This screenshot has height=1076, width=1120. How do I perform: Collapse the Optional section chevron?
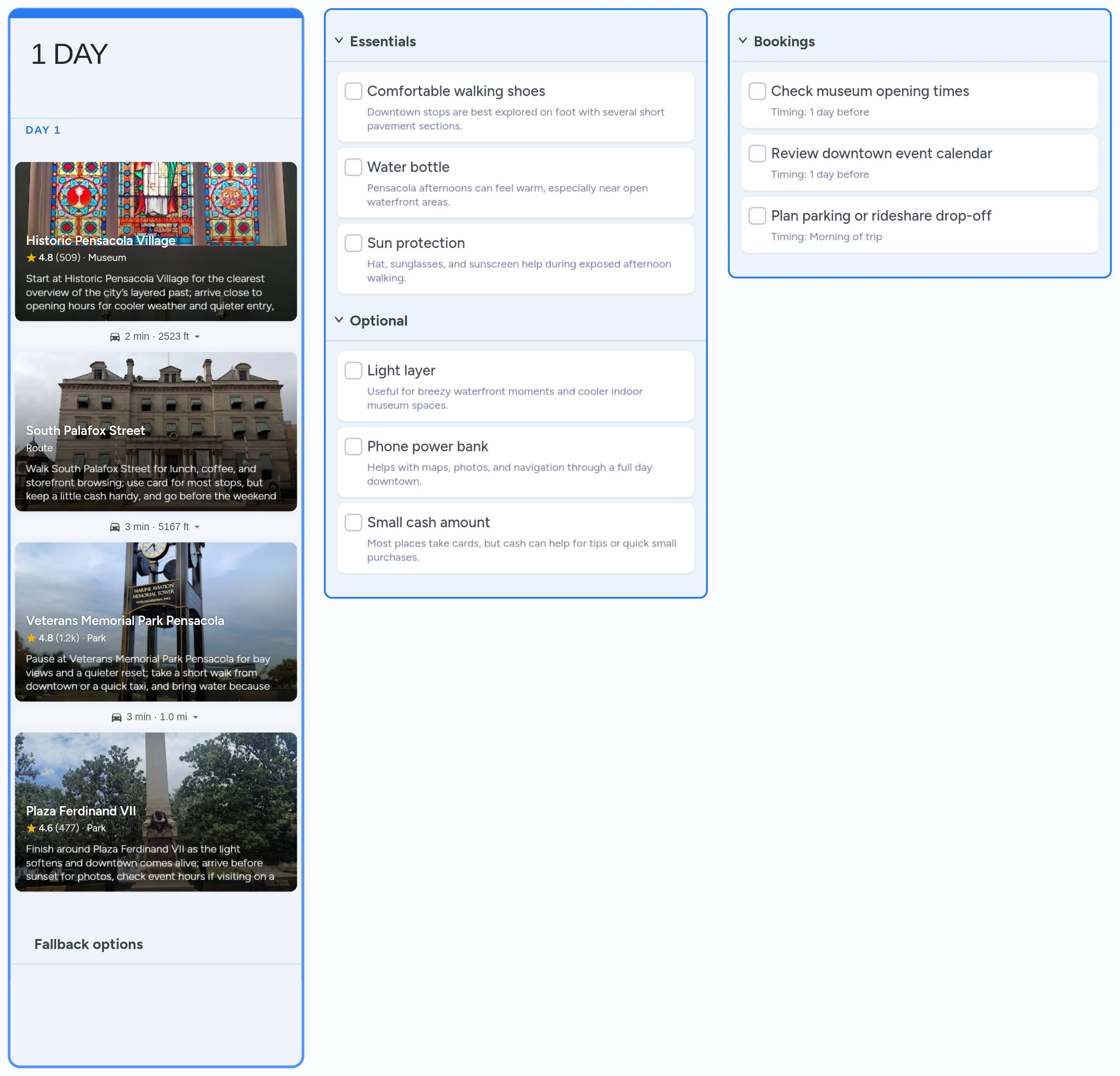pos(339,320)
